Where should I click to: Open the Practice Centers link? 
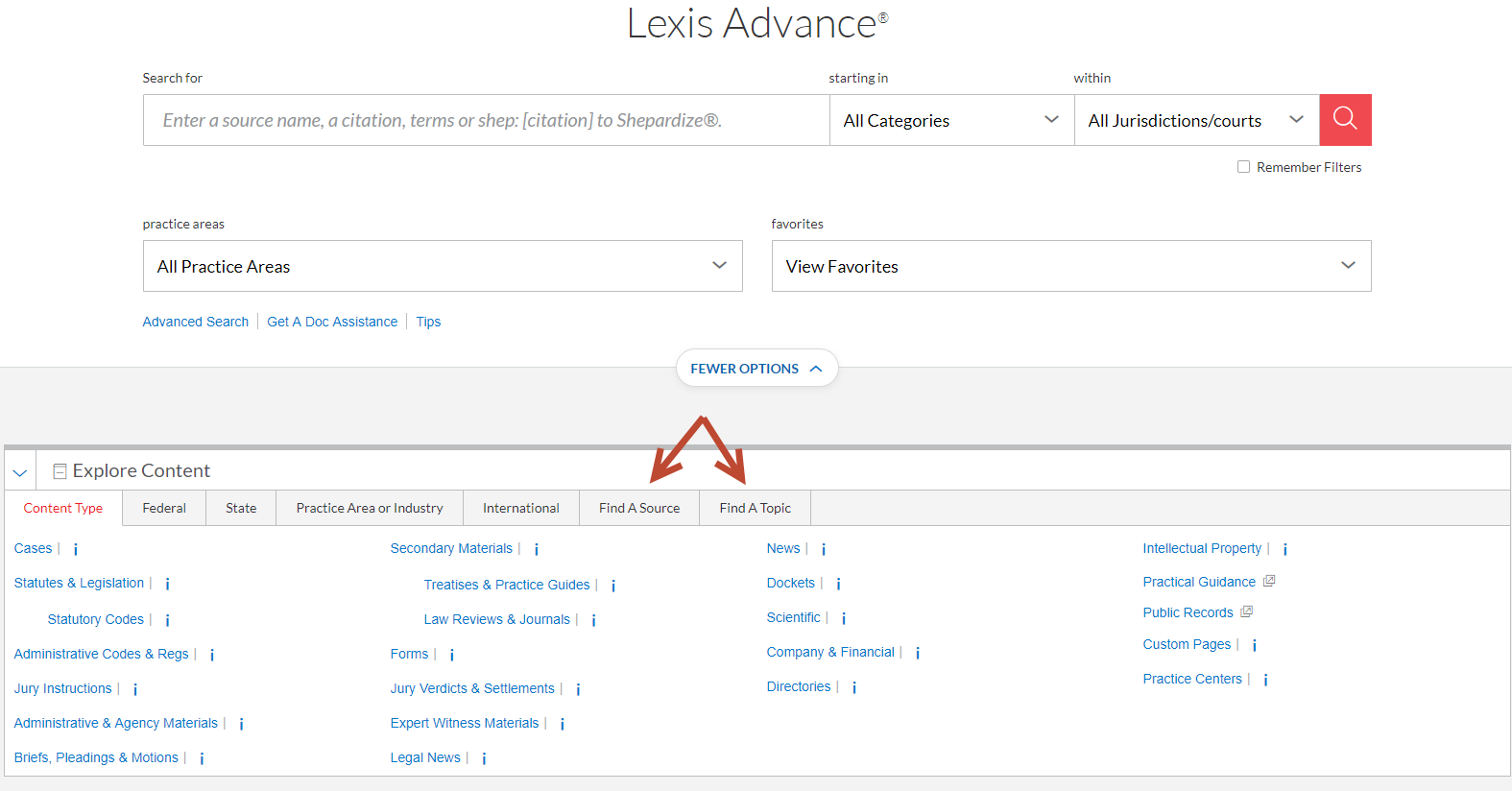tap(1192, 679)
